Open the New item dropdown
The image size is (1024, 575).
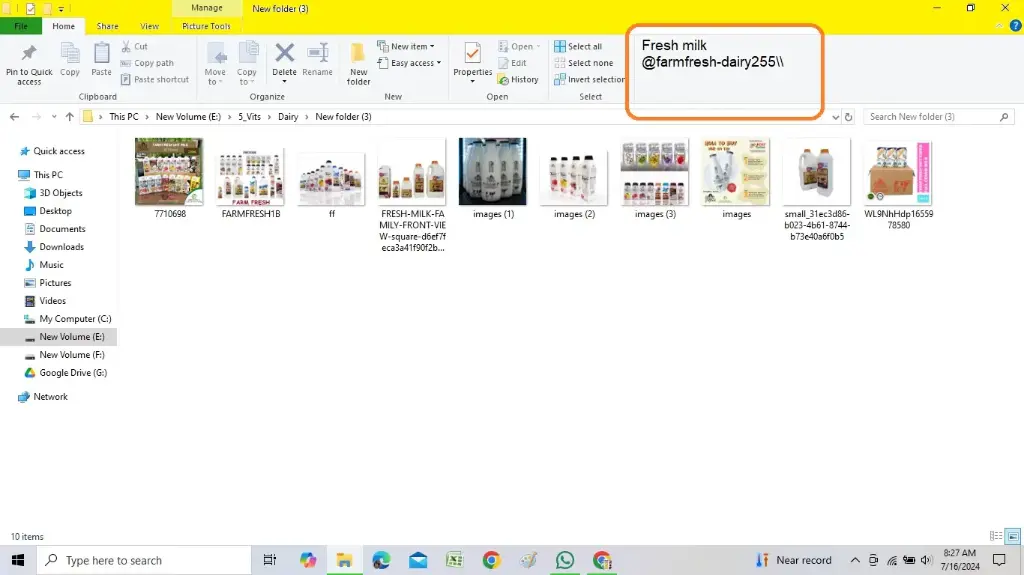406,46
